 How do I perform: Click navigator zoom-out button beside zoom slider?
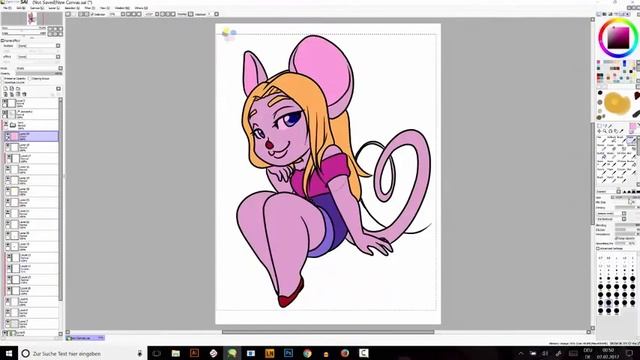[x=50, y=29]
